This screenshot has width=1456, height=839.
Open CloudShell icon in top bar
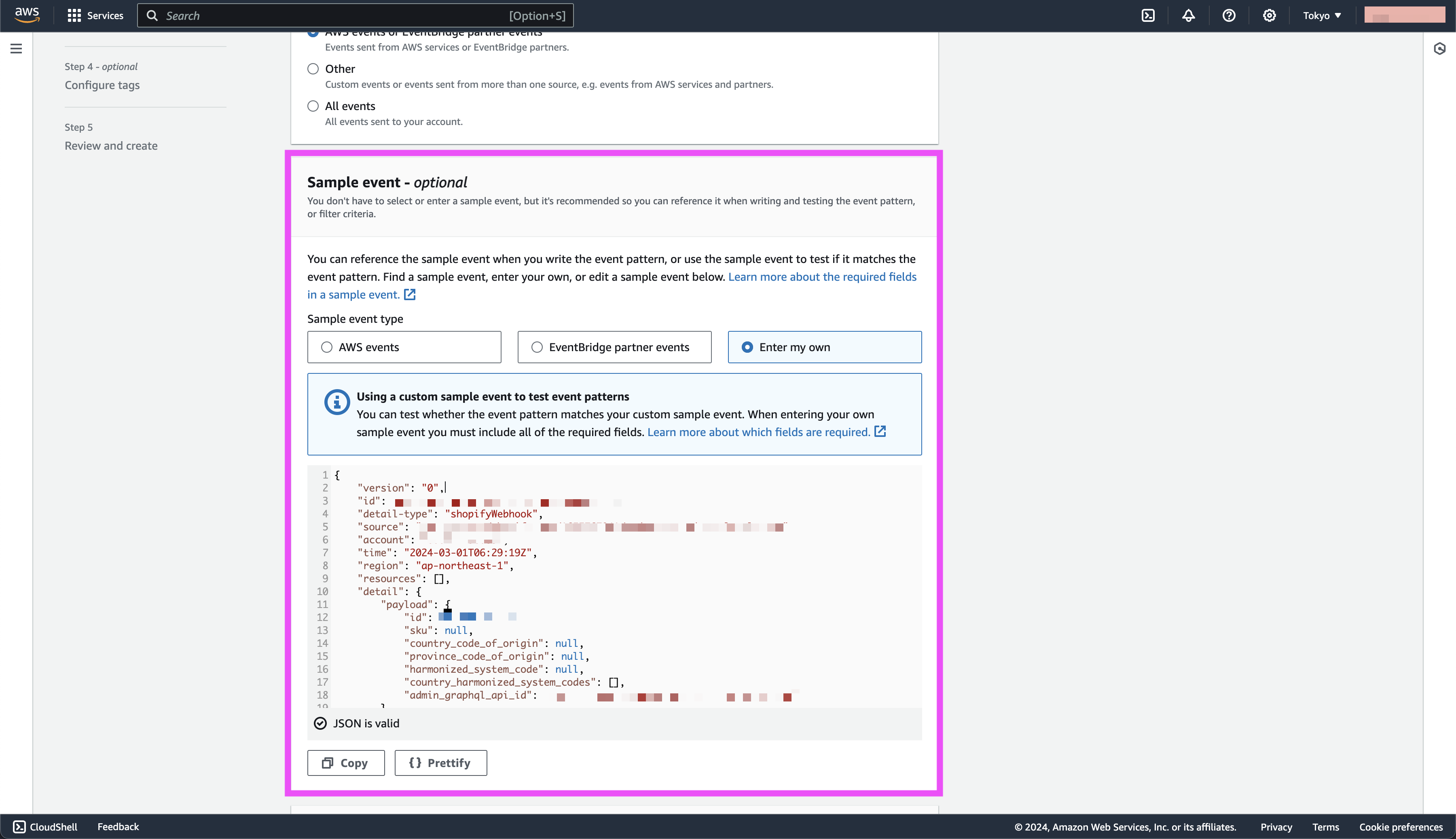pyautogui.click(x=1148, y=15)
